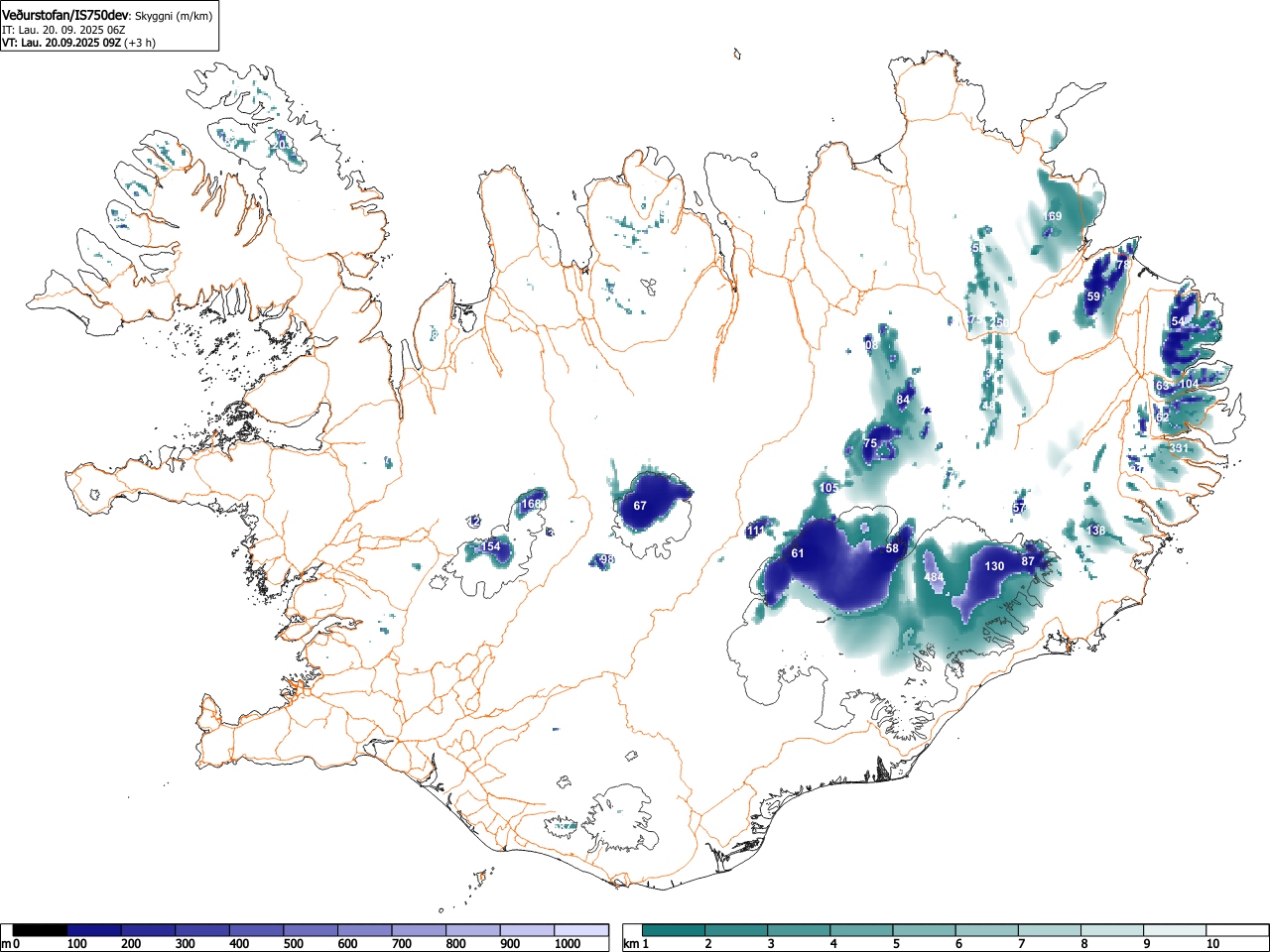
Task: Click the '7' label on the kilometer scale
Action: pyautogui.click(x=1021, y=944)
